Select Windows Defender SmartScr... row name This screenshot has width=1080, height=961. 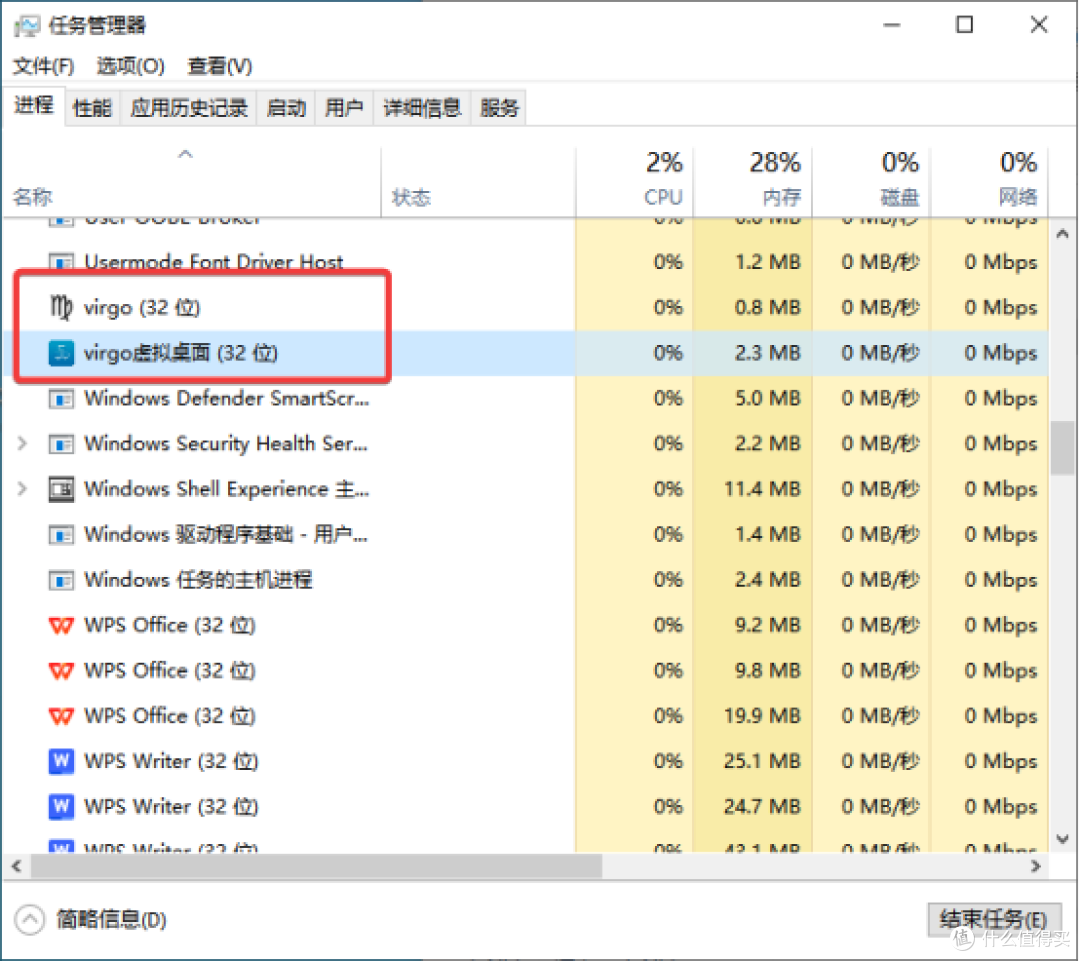click(227, 398)
